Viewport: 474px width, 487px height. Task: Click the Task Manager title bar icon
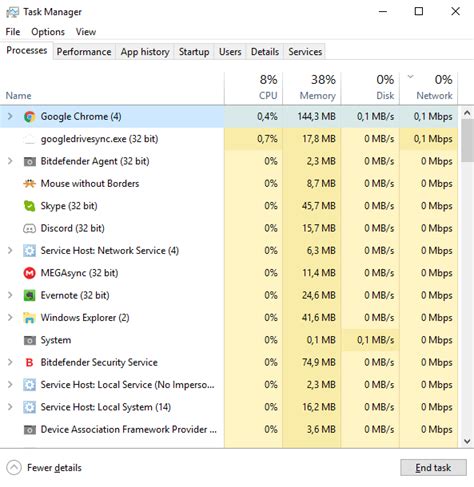pos(13,12)
